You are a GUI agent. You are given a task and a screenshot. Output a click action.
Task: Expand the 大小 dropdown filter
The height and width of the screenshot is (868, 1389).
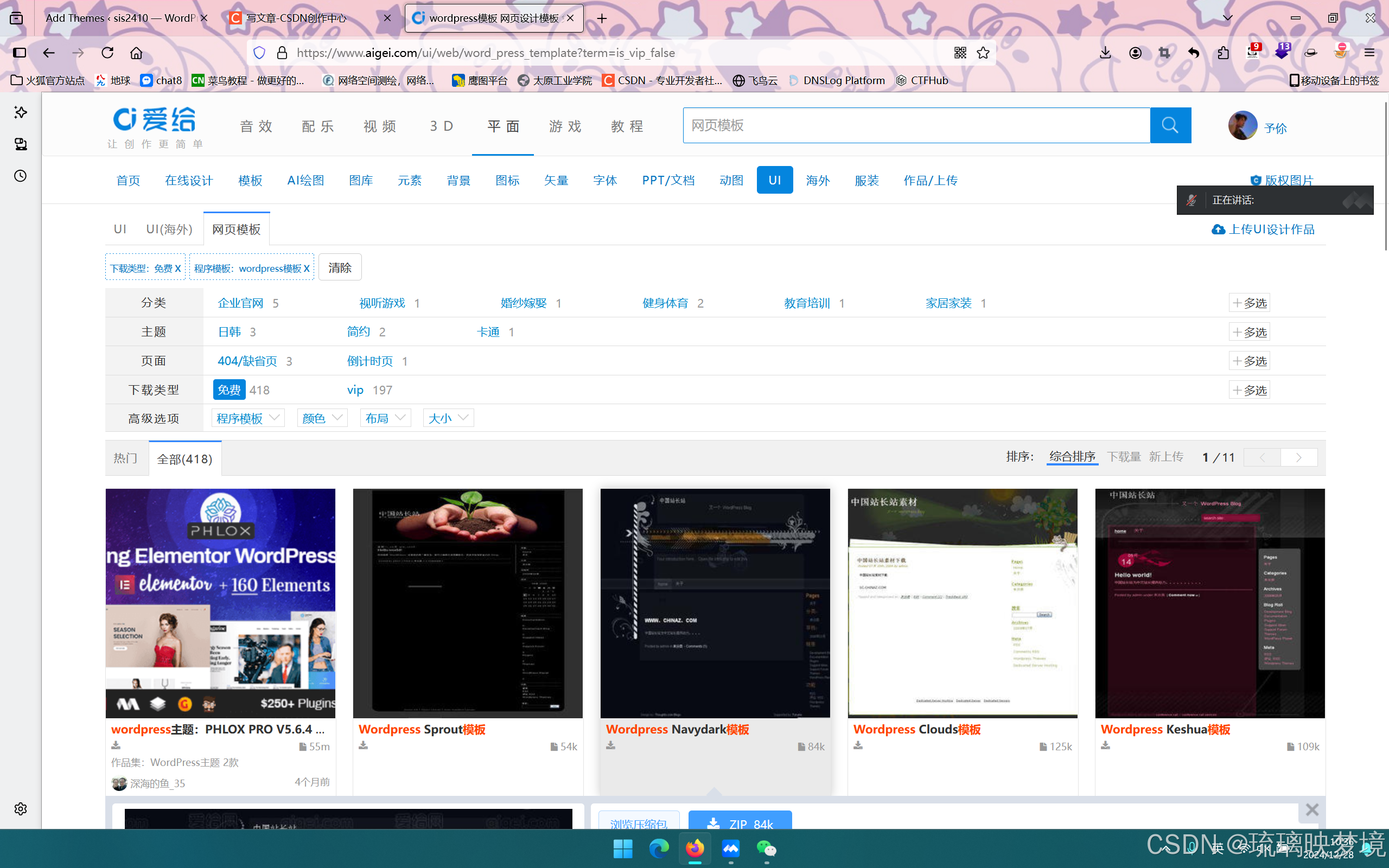pyautogui.click(x=448, y=418)
